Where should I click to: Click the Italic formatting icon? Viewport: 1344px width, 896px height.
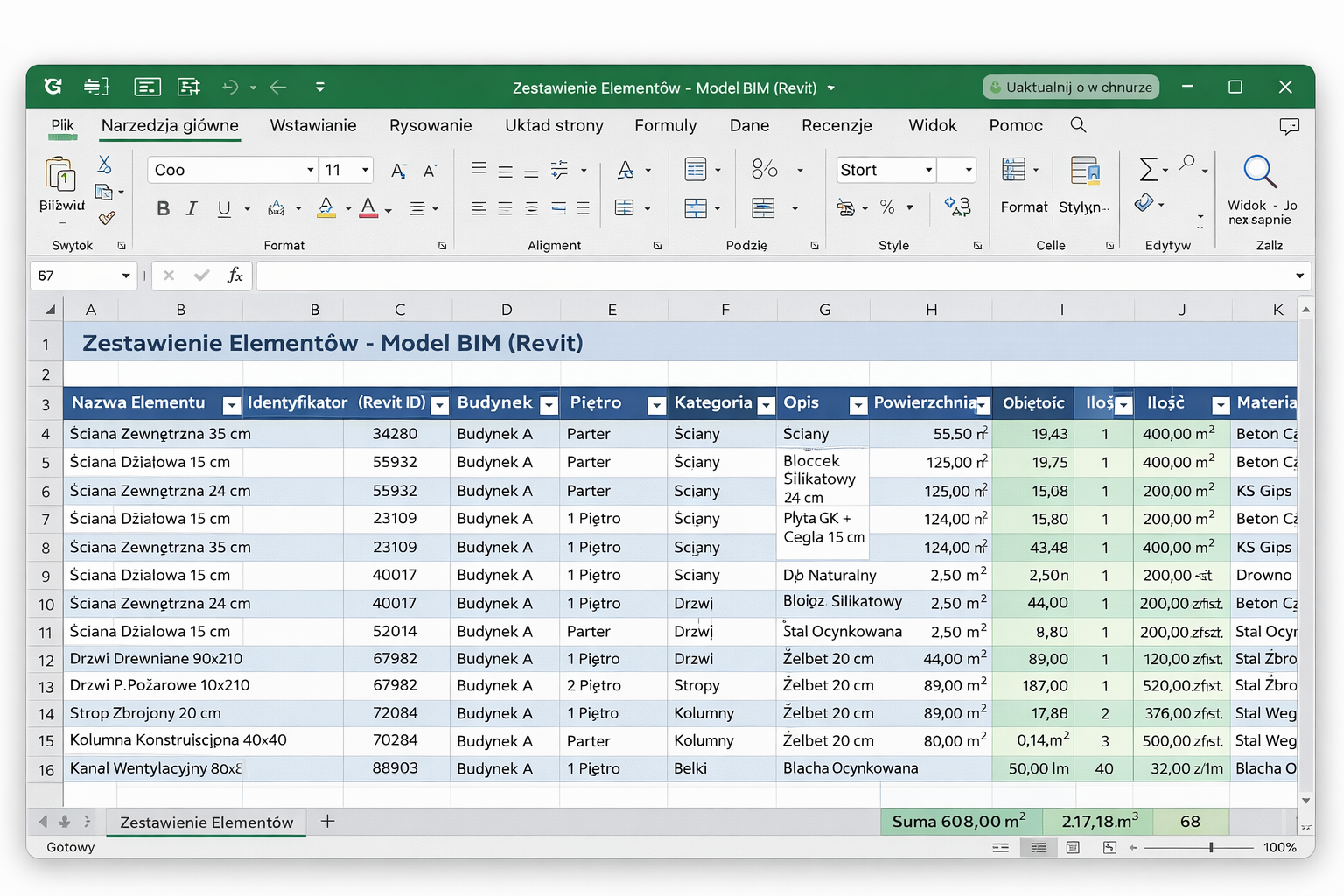(x=192, y=208)
